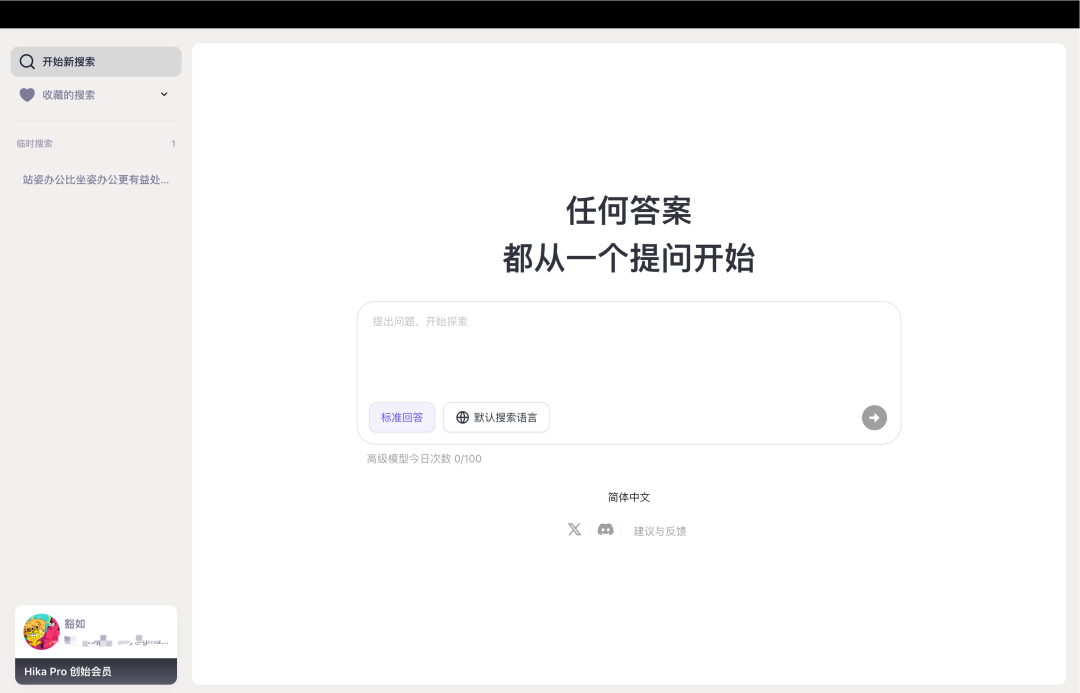Open the 简体中文 language selector

tap(627, 496)
